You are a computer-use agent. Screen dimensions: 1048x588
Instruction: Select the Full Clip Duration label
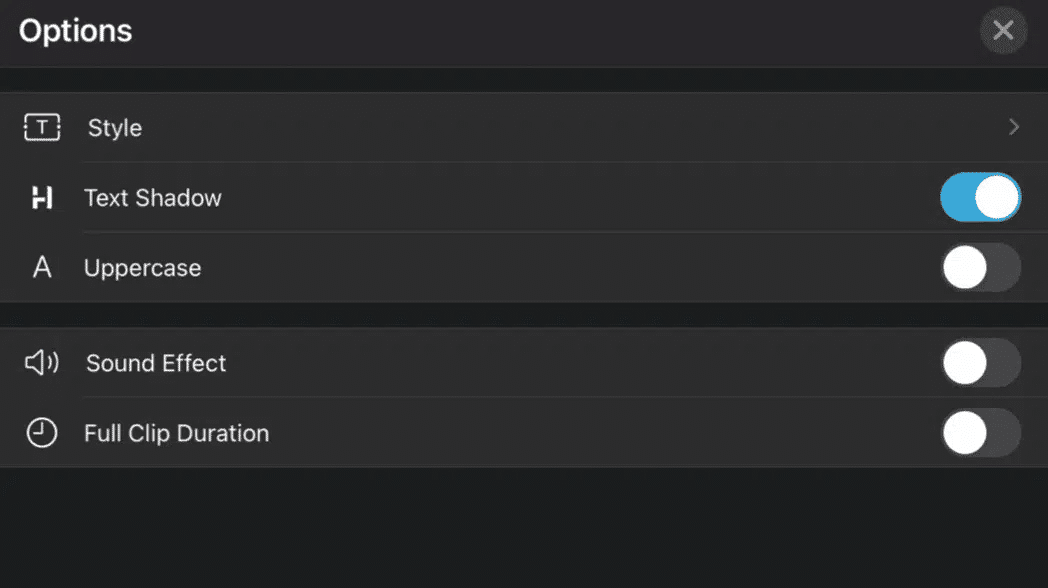[x=176, y=433]
